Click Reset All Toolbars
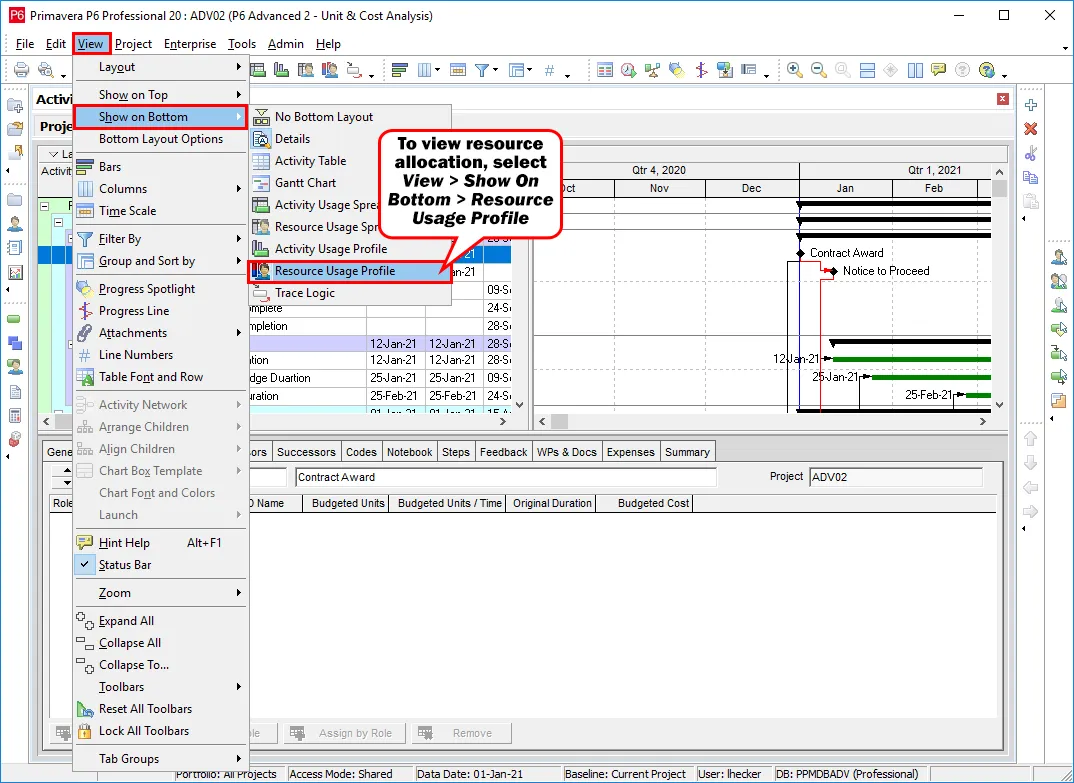The height and width of the screenshot is (783, 1074). tap(145, 709)
